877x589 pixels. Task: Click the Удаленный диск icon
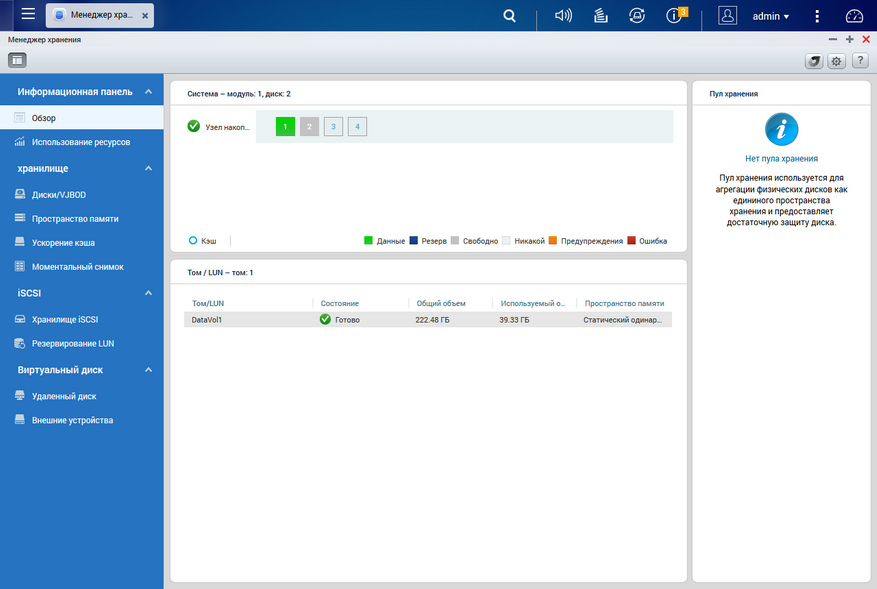point(20,395)
